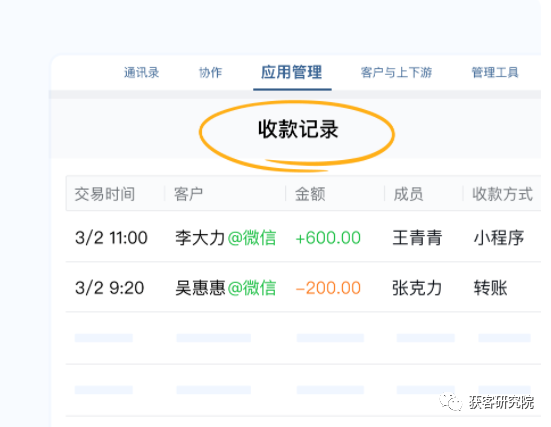Viewport: 551px width, 427px height.
Task: Click the -200.00 amount value
Action: [328, 288]
